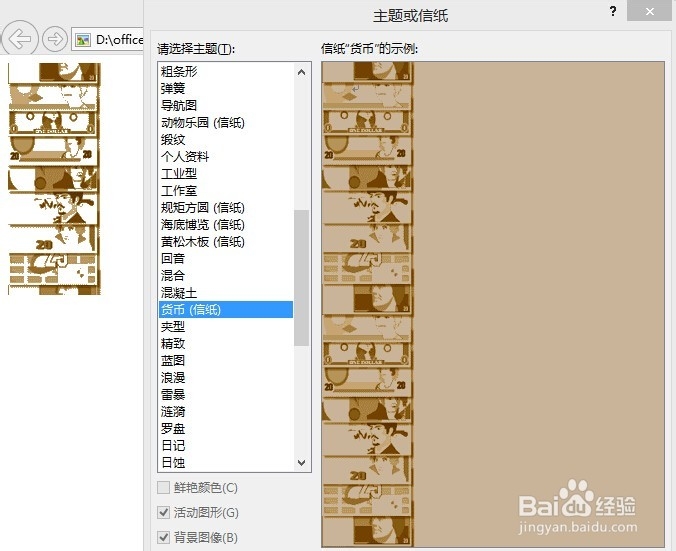Select the 黄松木板 (信纸) theme
This screenshot has width=676, height=551.
(226, 241)
